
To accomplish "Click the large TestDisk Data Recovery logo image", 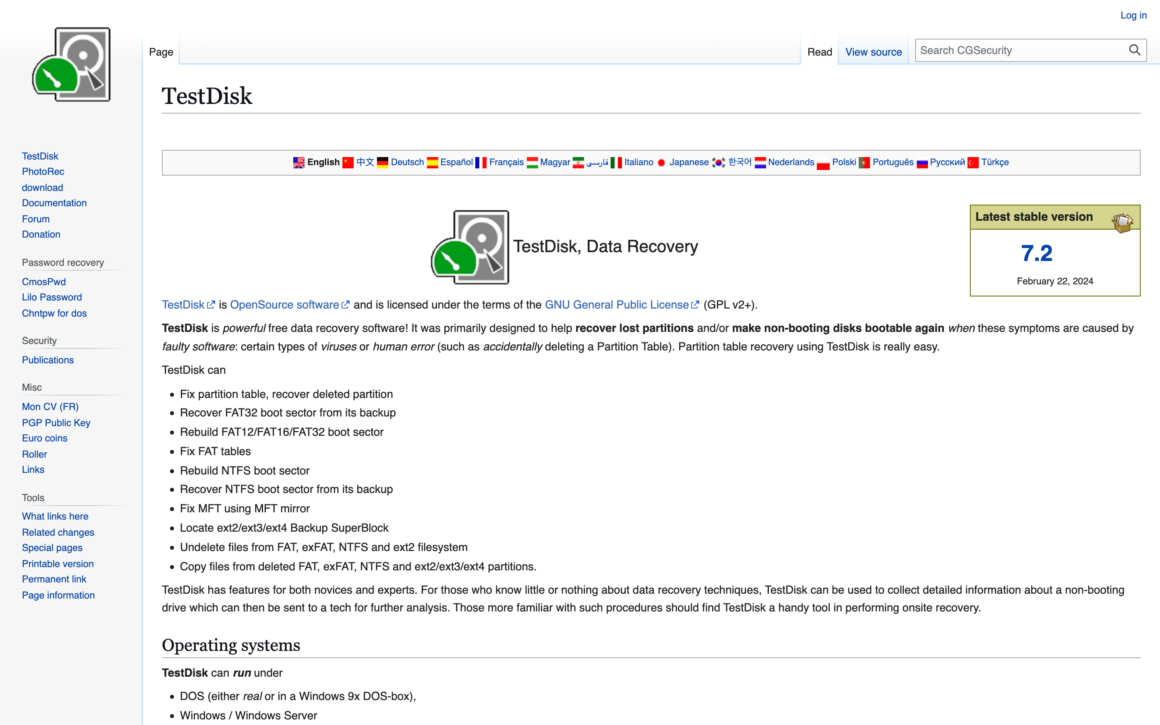I will click(x=470, y=247).
